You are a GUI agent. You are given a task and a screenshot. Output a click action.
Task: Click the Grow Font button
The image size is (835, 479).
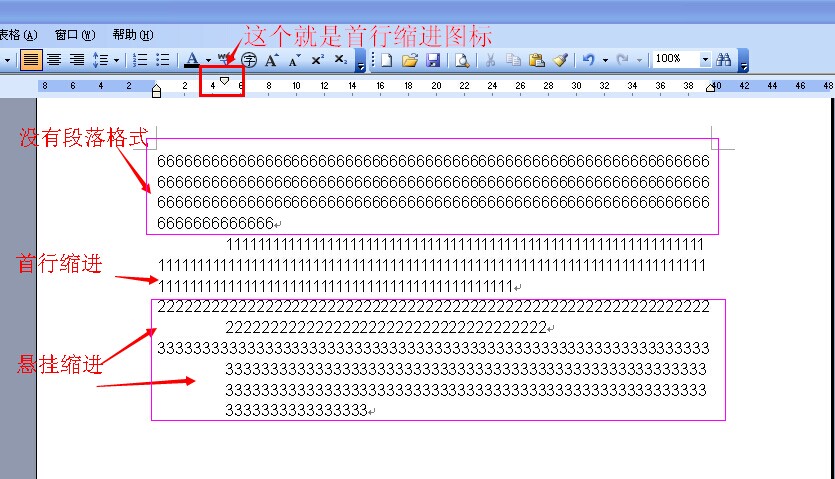tap(271, 60)
